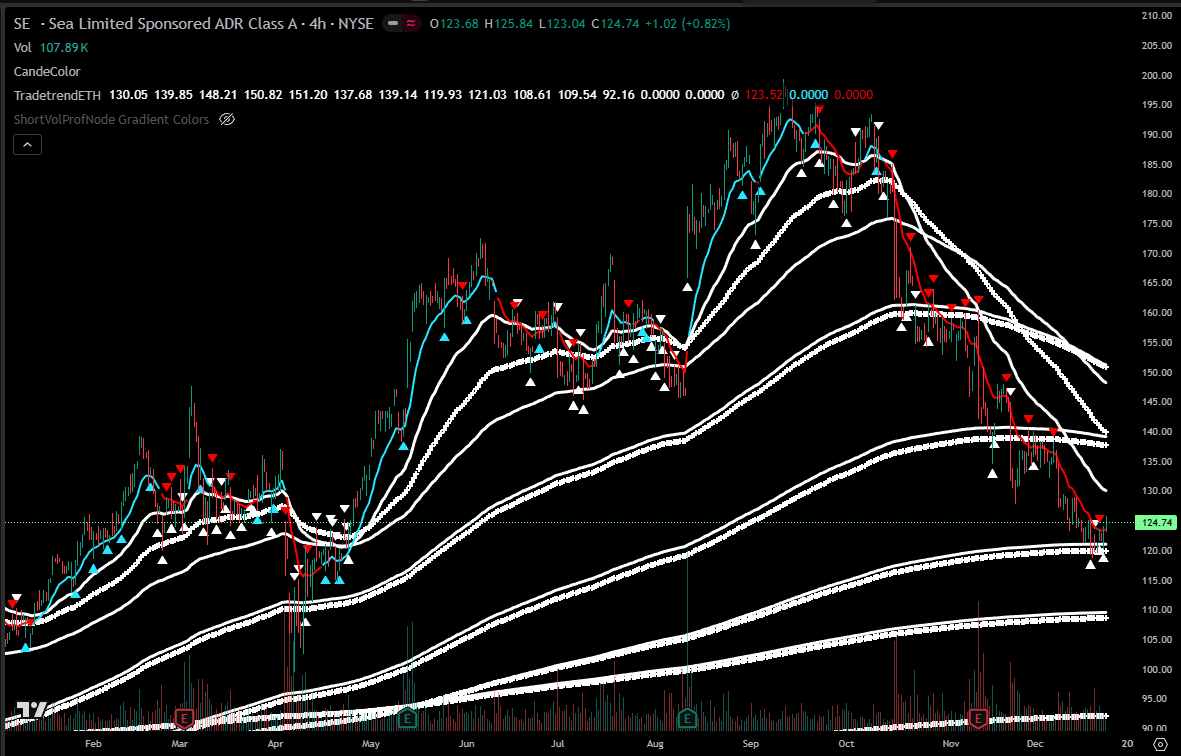Viewport: 1181px width, 756px height.
Task: Click TradetrendETH value 108.61
Action: tap(533, 95)
